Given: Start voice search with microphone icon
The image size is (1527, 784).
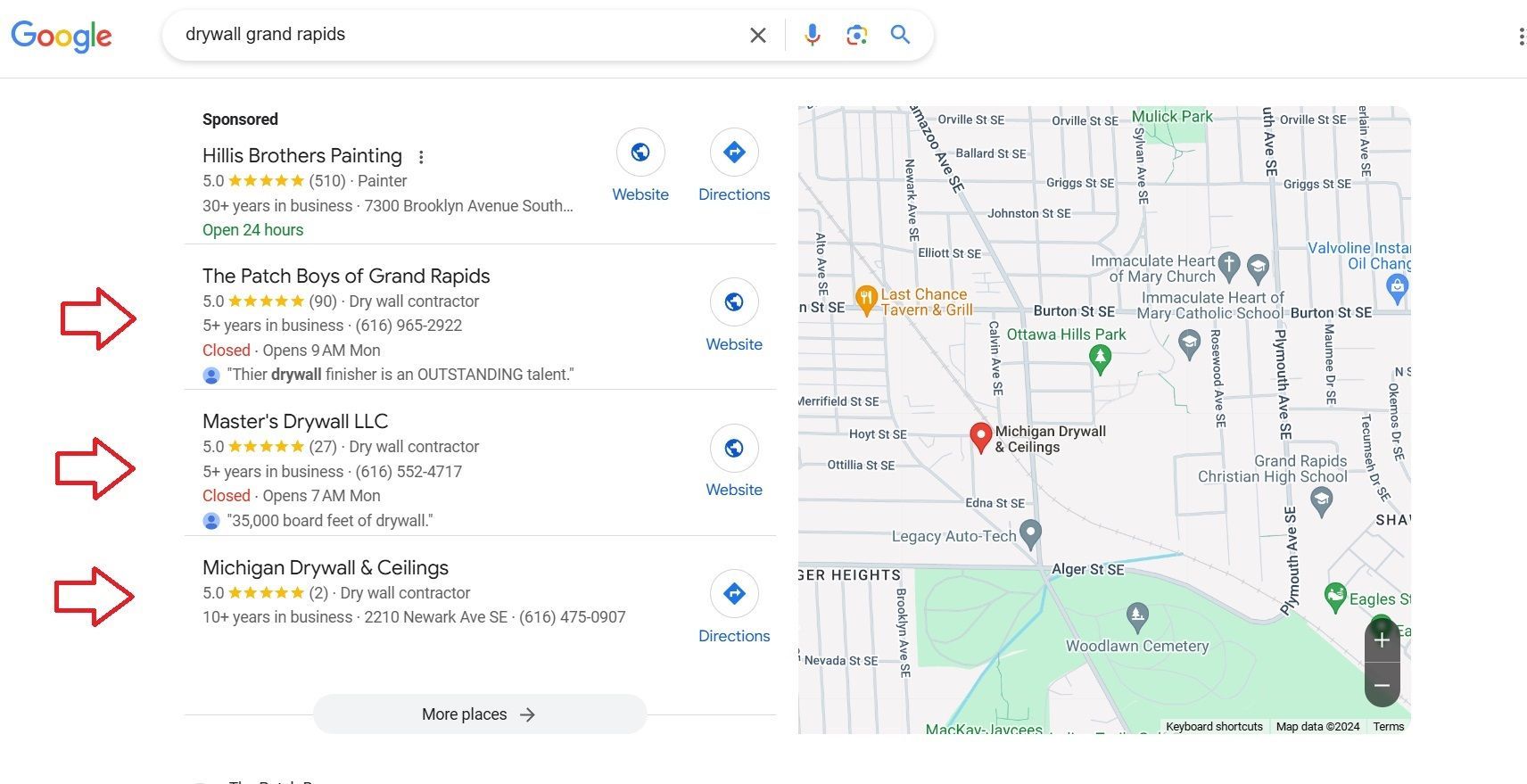Looking at the screenshot, I should [x=812, y=36].
